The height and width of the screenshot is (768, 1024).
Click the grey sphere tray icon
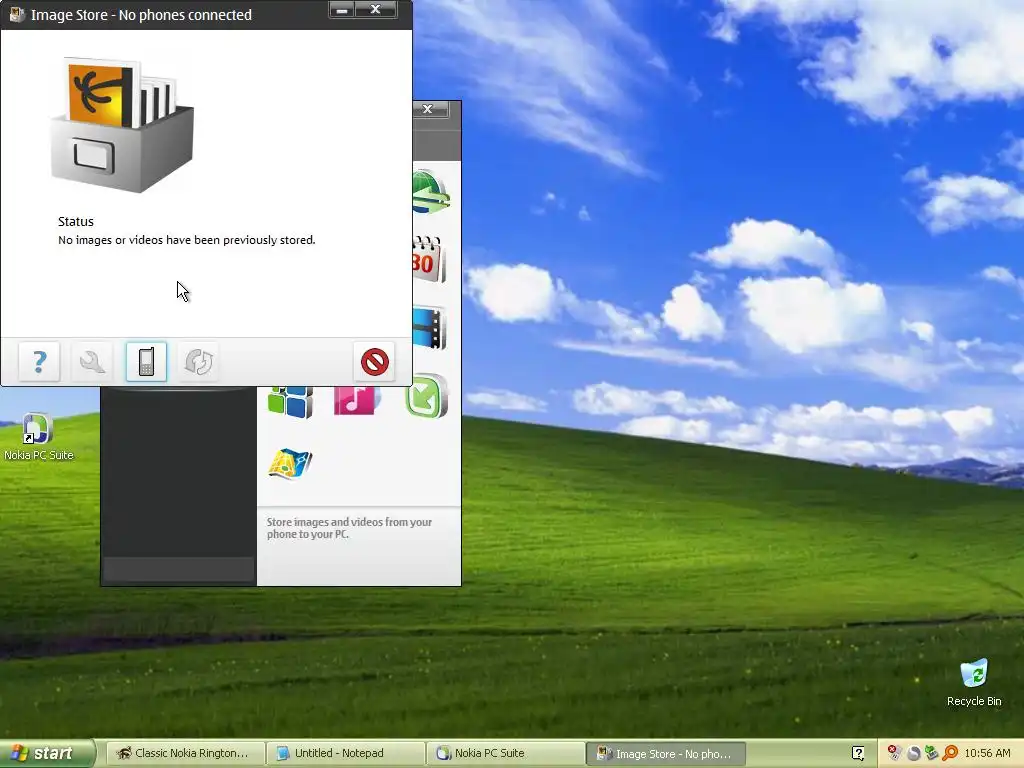click(913, 753)
